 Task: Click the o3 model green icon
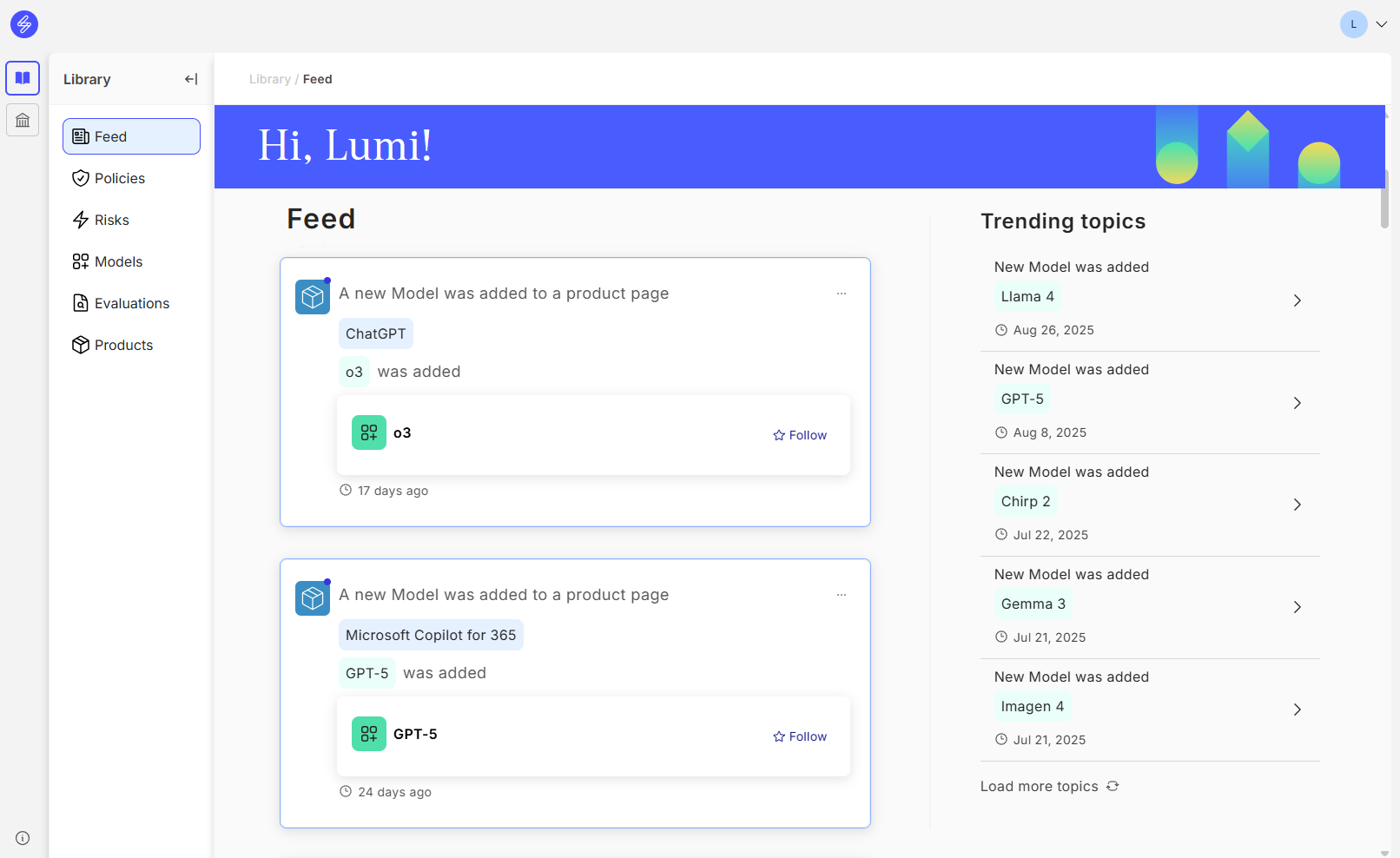pyautogui.click(x=369, y=432)
